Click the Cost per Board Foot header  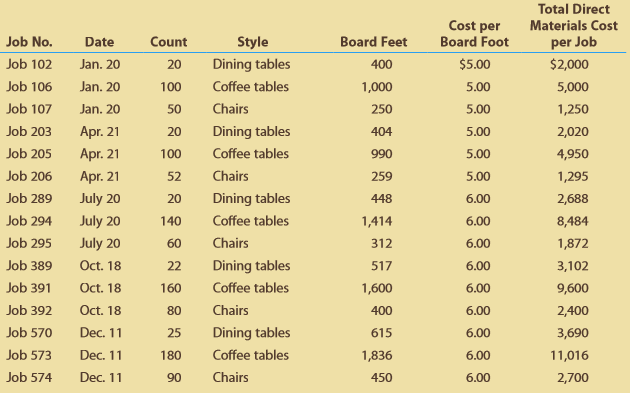click(x=474, y=34)
